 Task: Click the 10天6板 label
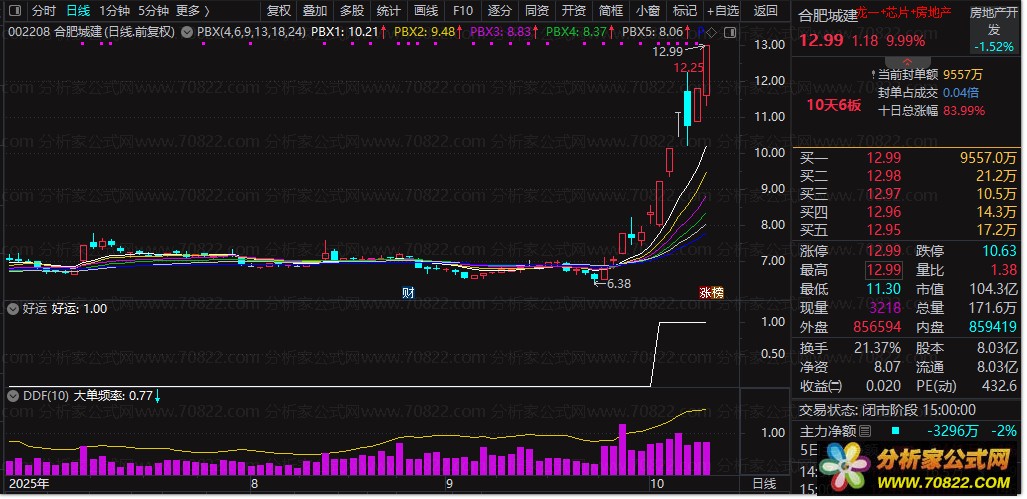[x=834, y=105]
